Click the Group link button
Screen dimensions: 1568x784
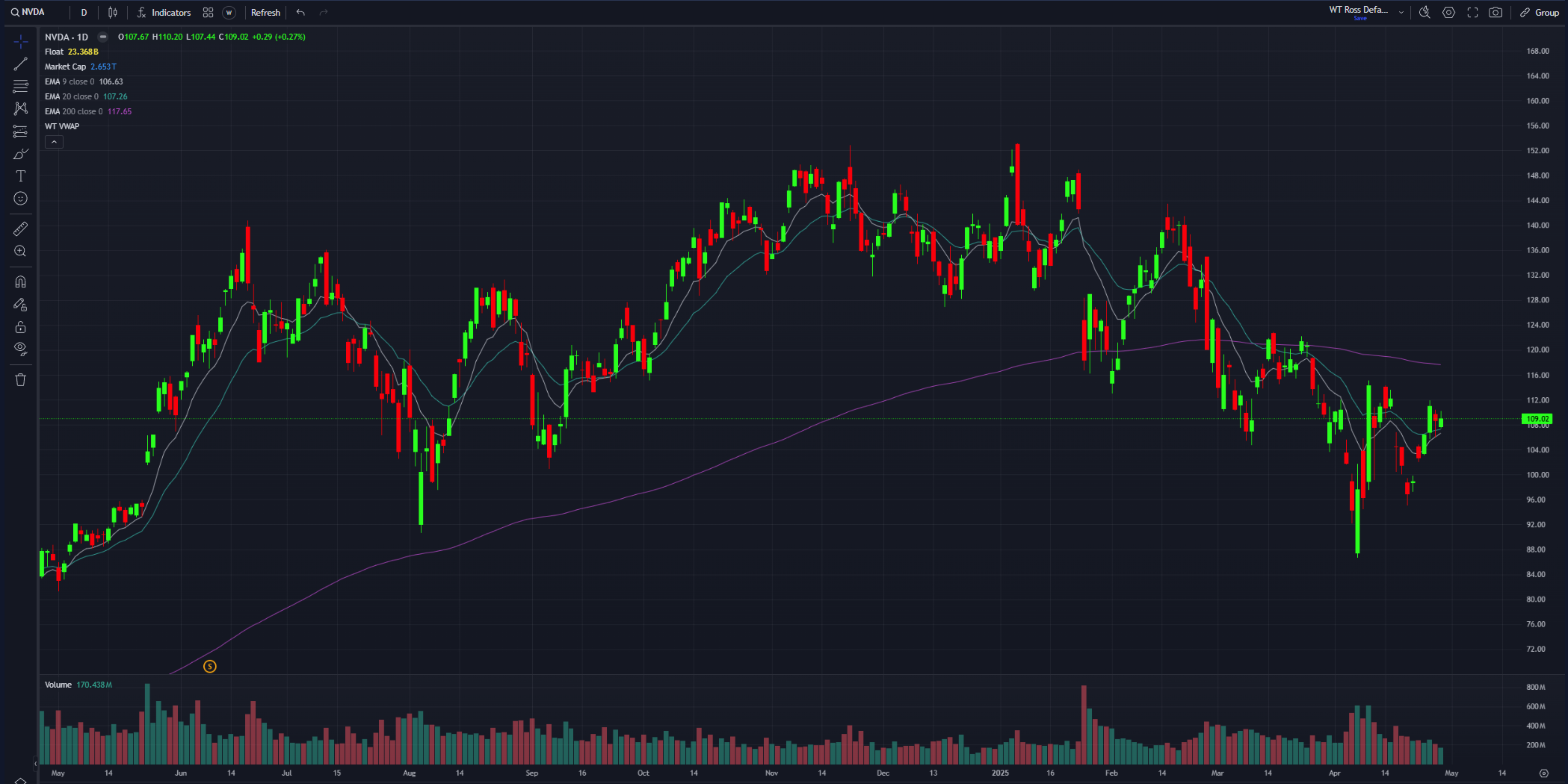1539,12
